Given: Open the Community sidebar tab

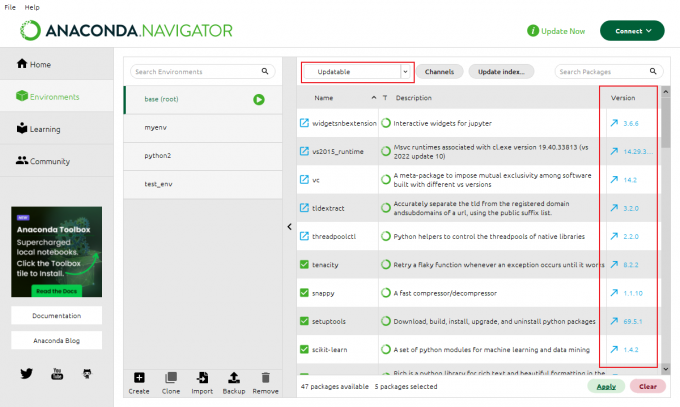Looking at the screenshot, I should pos(56,161).
